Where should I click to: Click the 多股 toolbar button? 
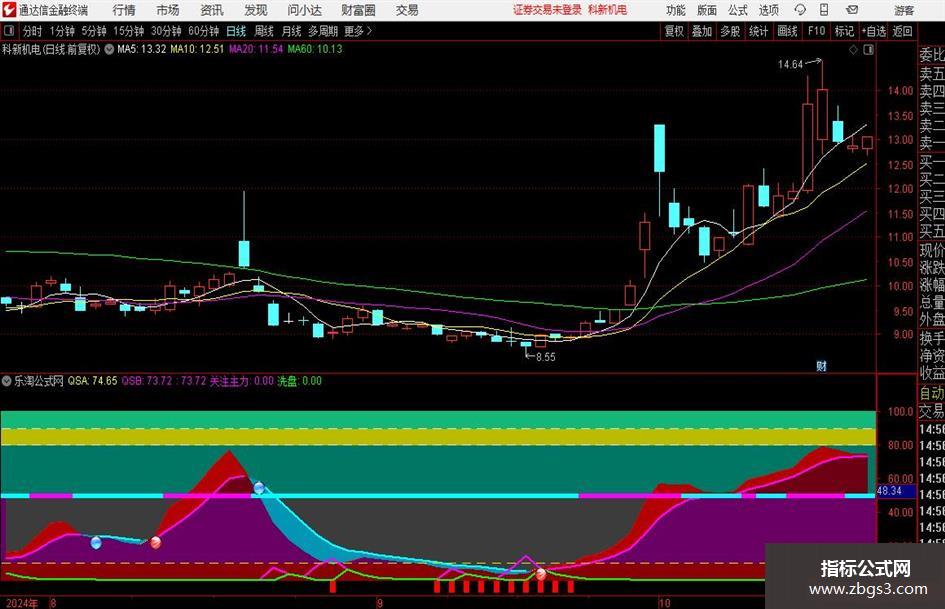(x=730, y=31)
